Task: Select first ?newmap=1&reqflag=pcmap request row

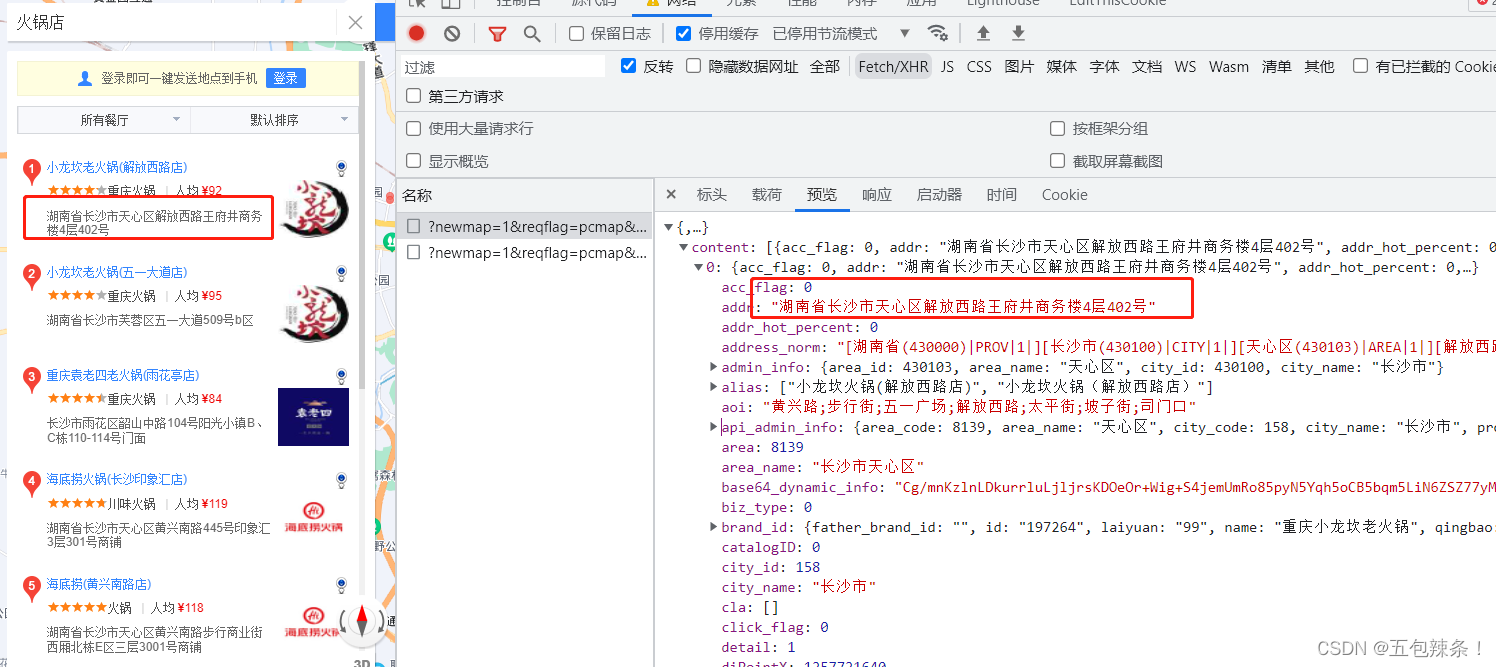Action: click(x=526, y=226)
